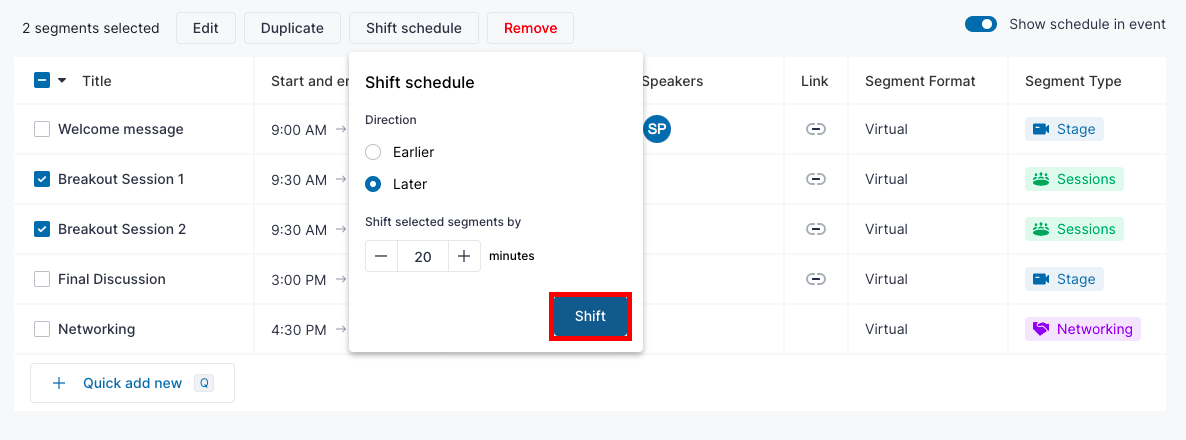This screenshot has width=1186, height=440.
Task: Toggle Show schedule in event switch
Action: pos(981,24)
